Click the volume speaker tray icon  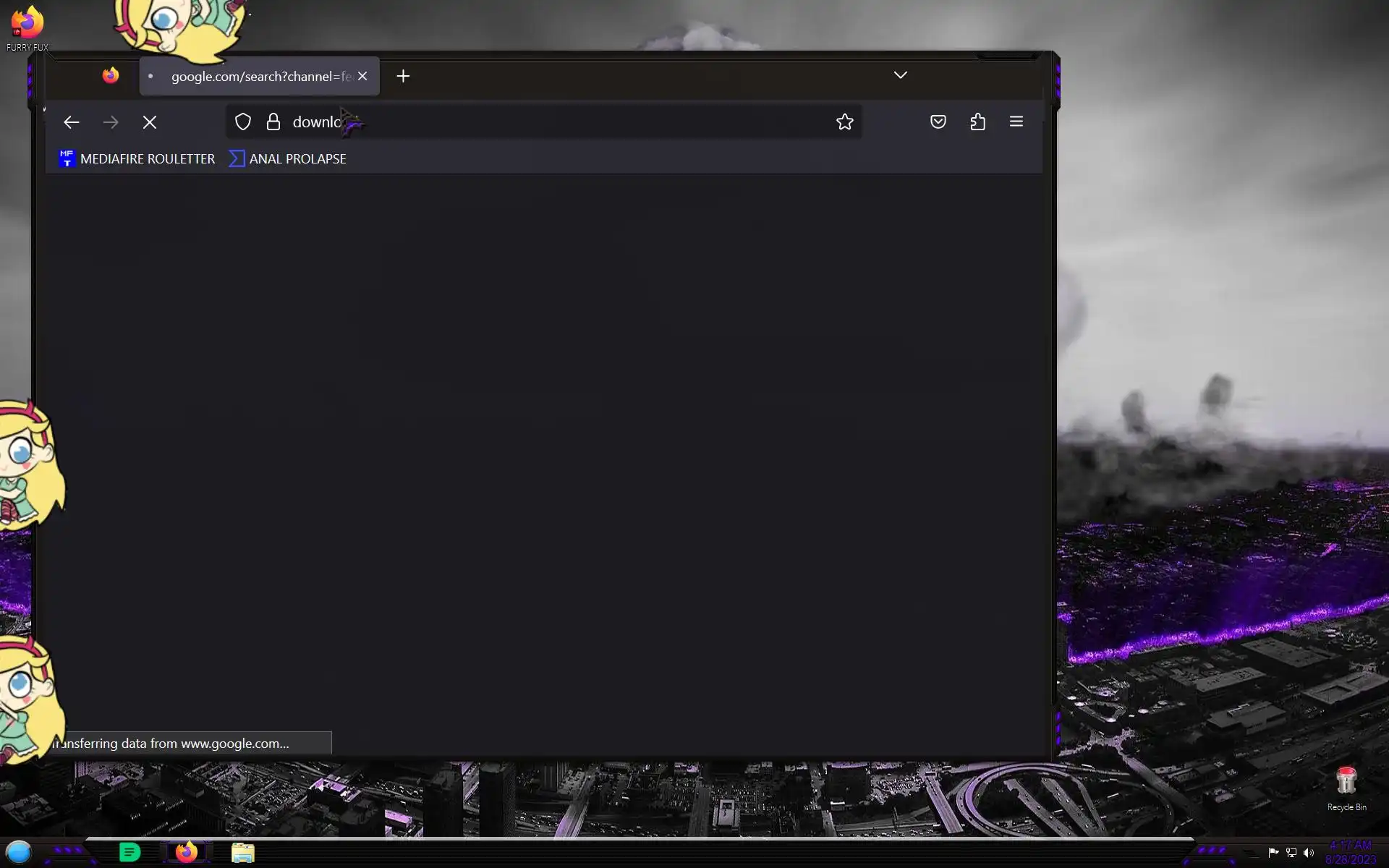click(1309, 853)
